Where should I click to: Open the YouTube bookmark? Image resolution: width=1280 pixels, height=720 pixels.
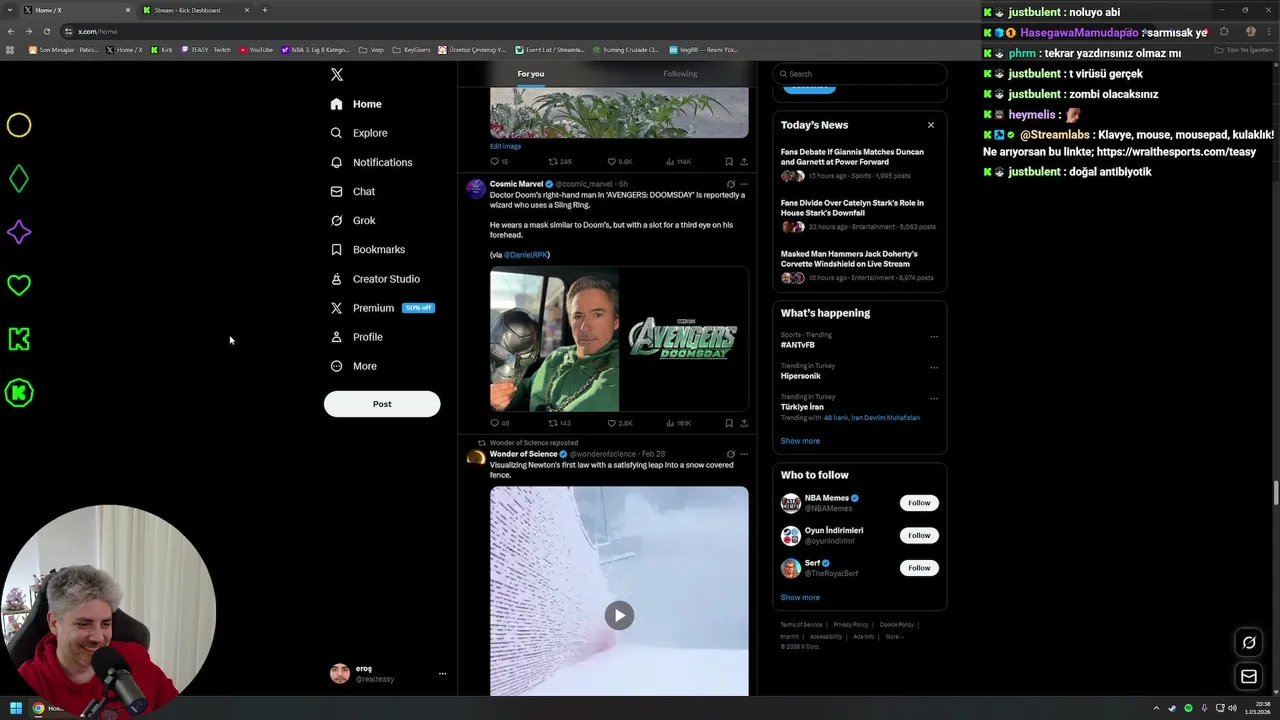coord(257,50)
